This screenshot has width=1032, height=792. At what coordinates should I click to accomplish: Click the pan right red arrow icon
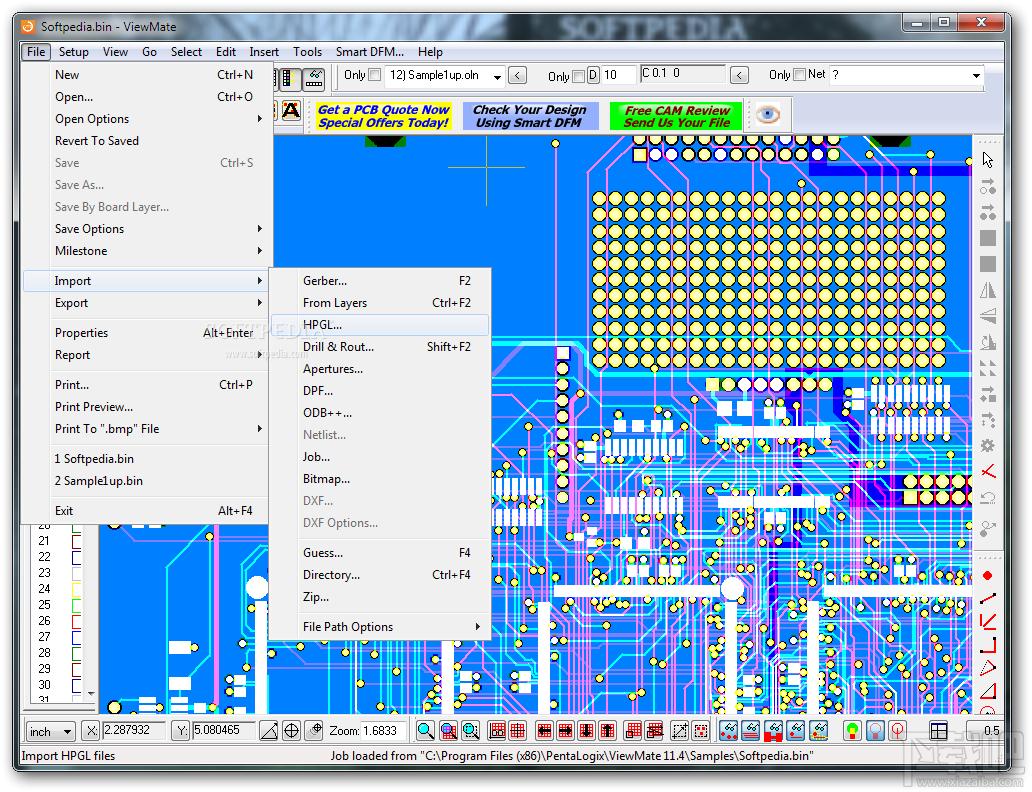tap(565, 730)
